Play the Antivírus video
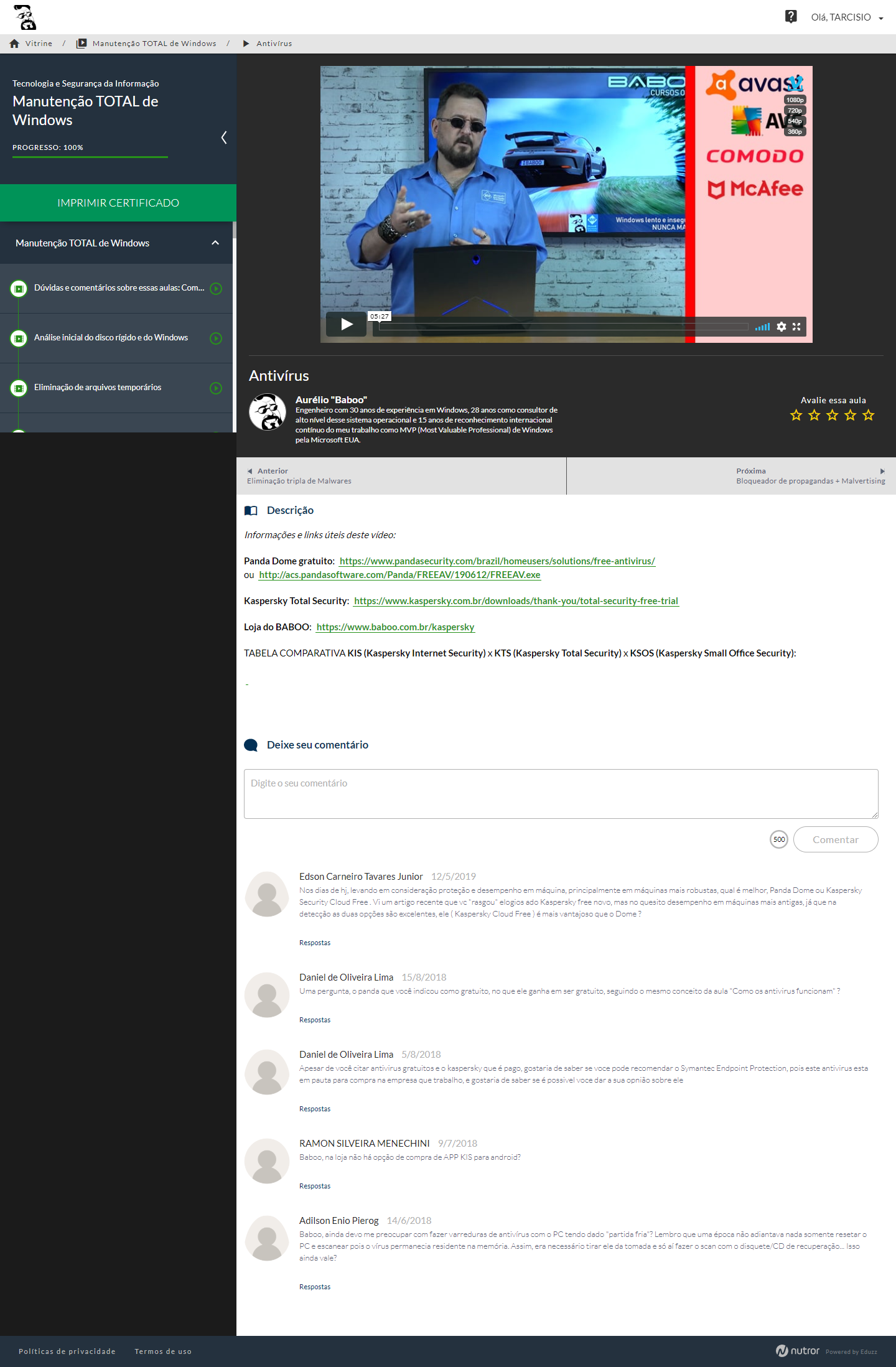The image size is (896, 1367). click(x=347, y=324)
